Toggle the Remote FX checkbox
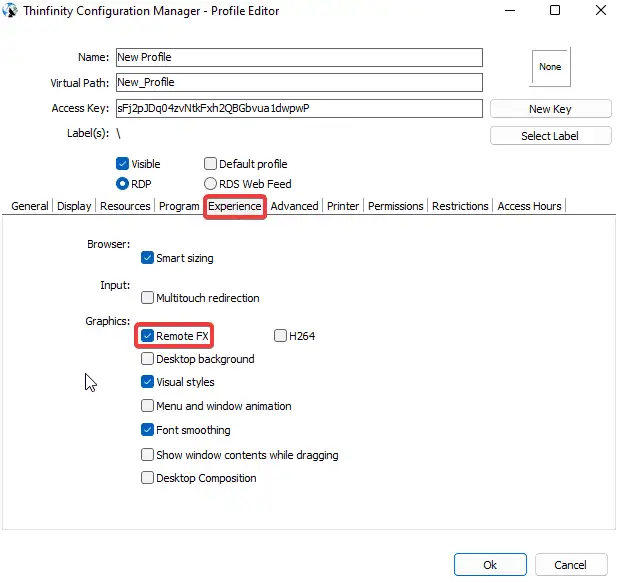 147,336
